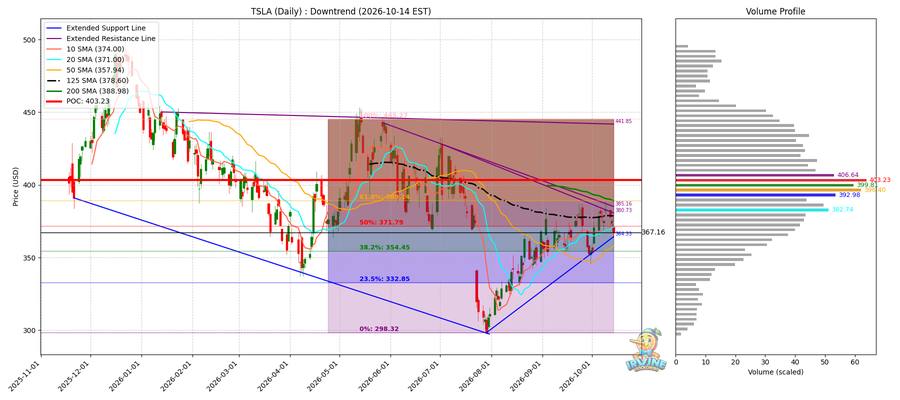Click the 'Price (USD)' axis label

[x=15, y=187]
